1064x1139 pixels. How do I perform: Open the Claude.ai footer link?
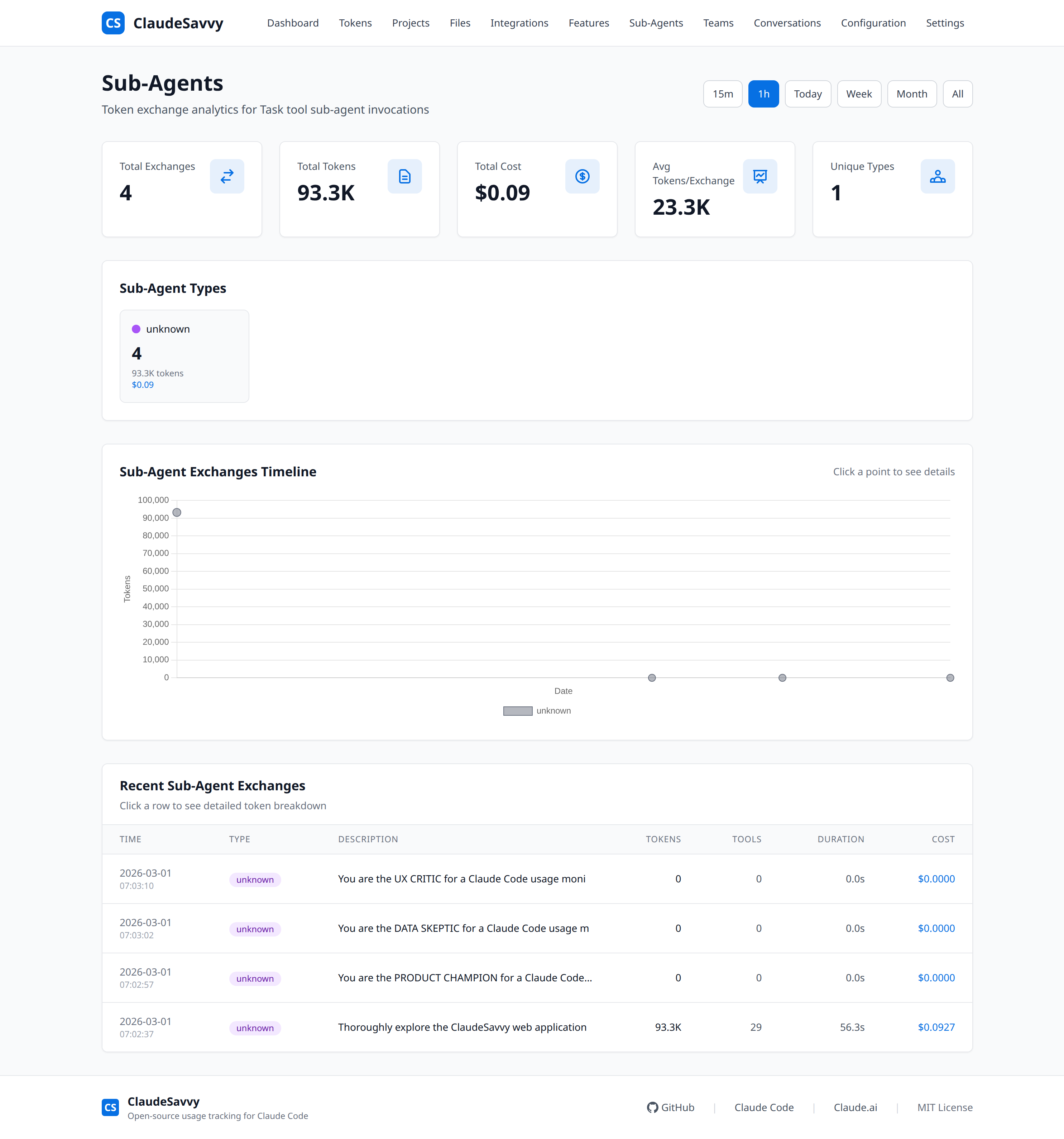(855, 1107)
